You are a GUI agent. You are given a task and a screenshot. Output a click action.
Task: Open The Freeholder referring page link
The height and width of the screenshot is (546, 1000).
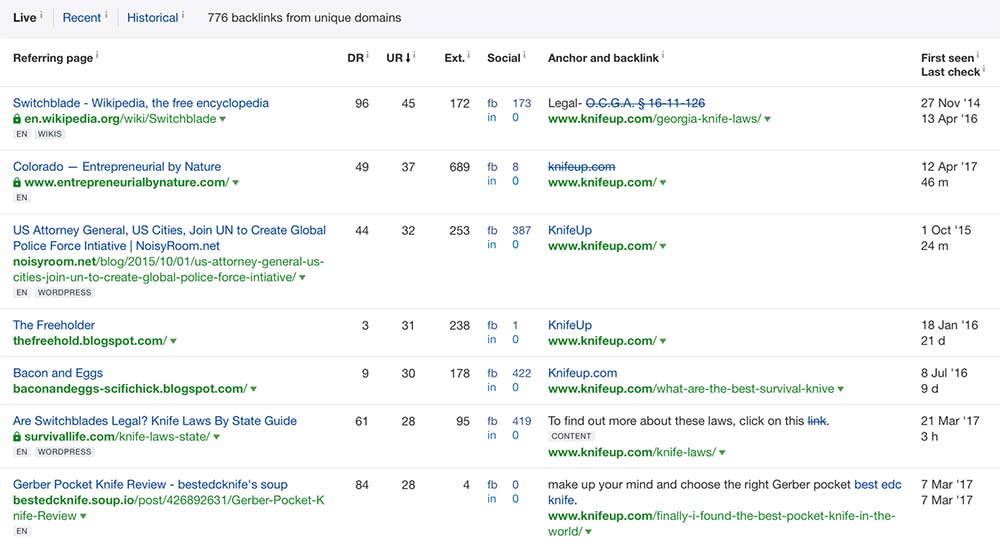[x=54, y=325]
